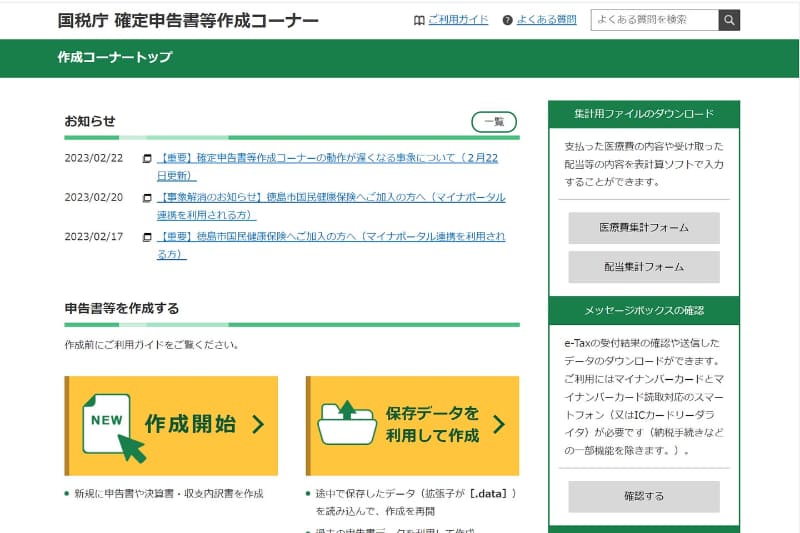
Task: Click the 作成コーナートップ header title
Action: [115, 57]
